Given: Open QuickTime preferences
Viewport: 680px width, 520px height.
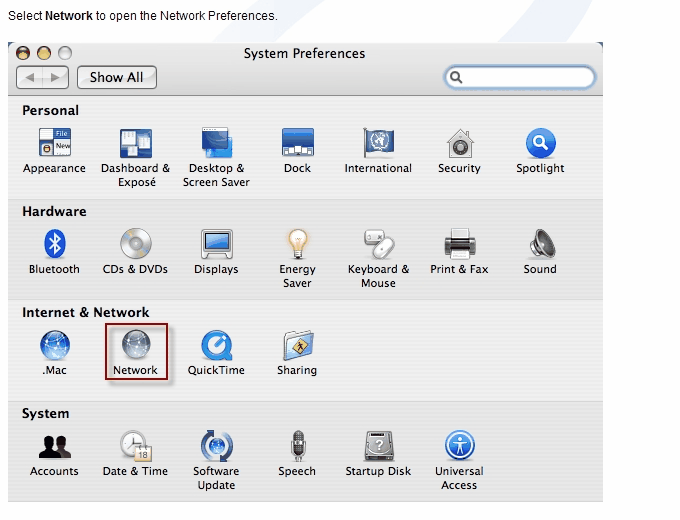Looking at the screenshot, I should tap(216, 353).
